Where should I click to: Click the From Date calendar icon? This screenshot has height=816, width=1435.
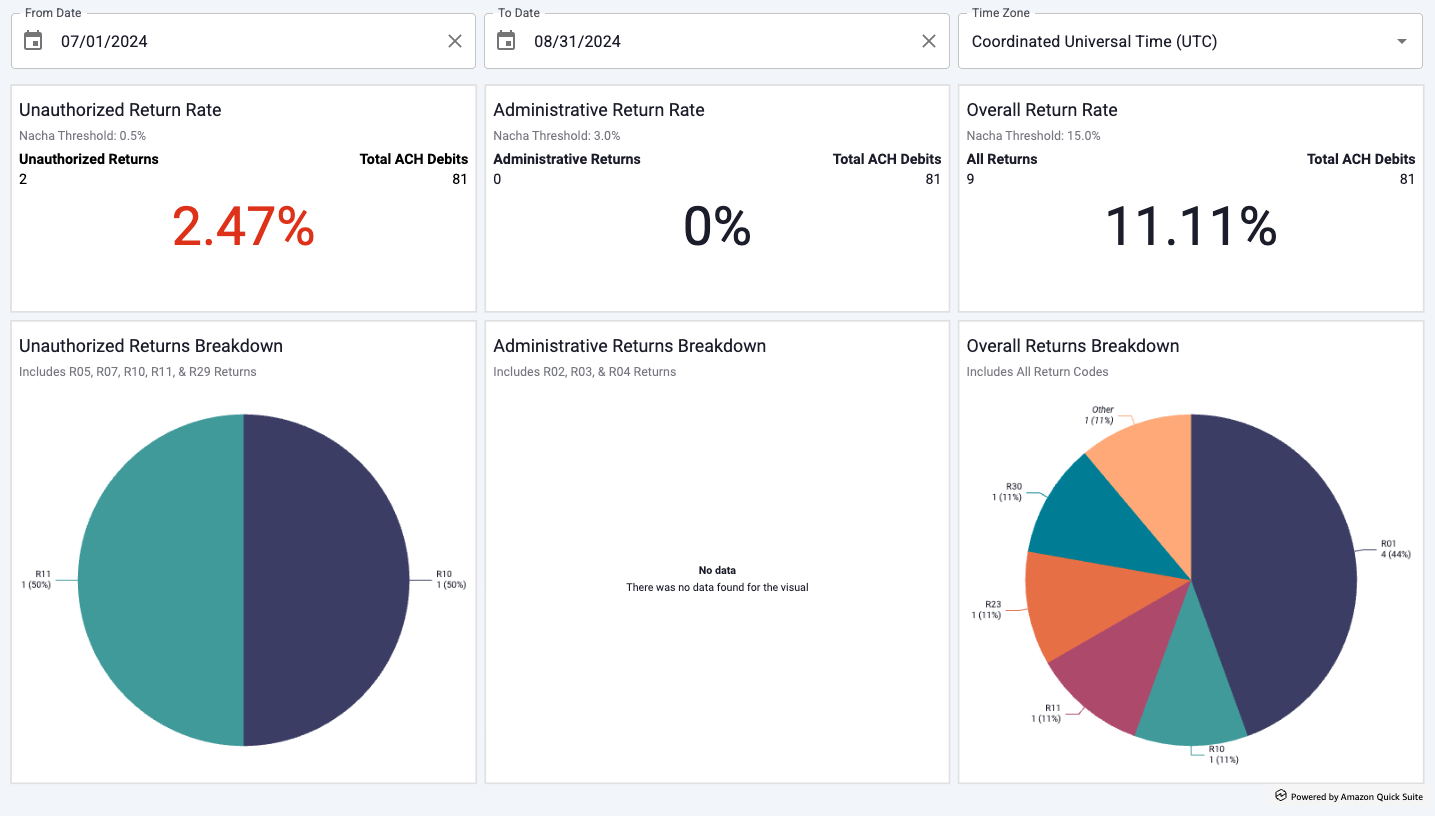34,41
